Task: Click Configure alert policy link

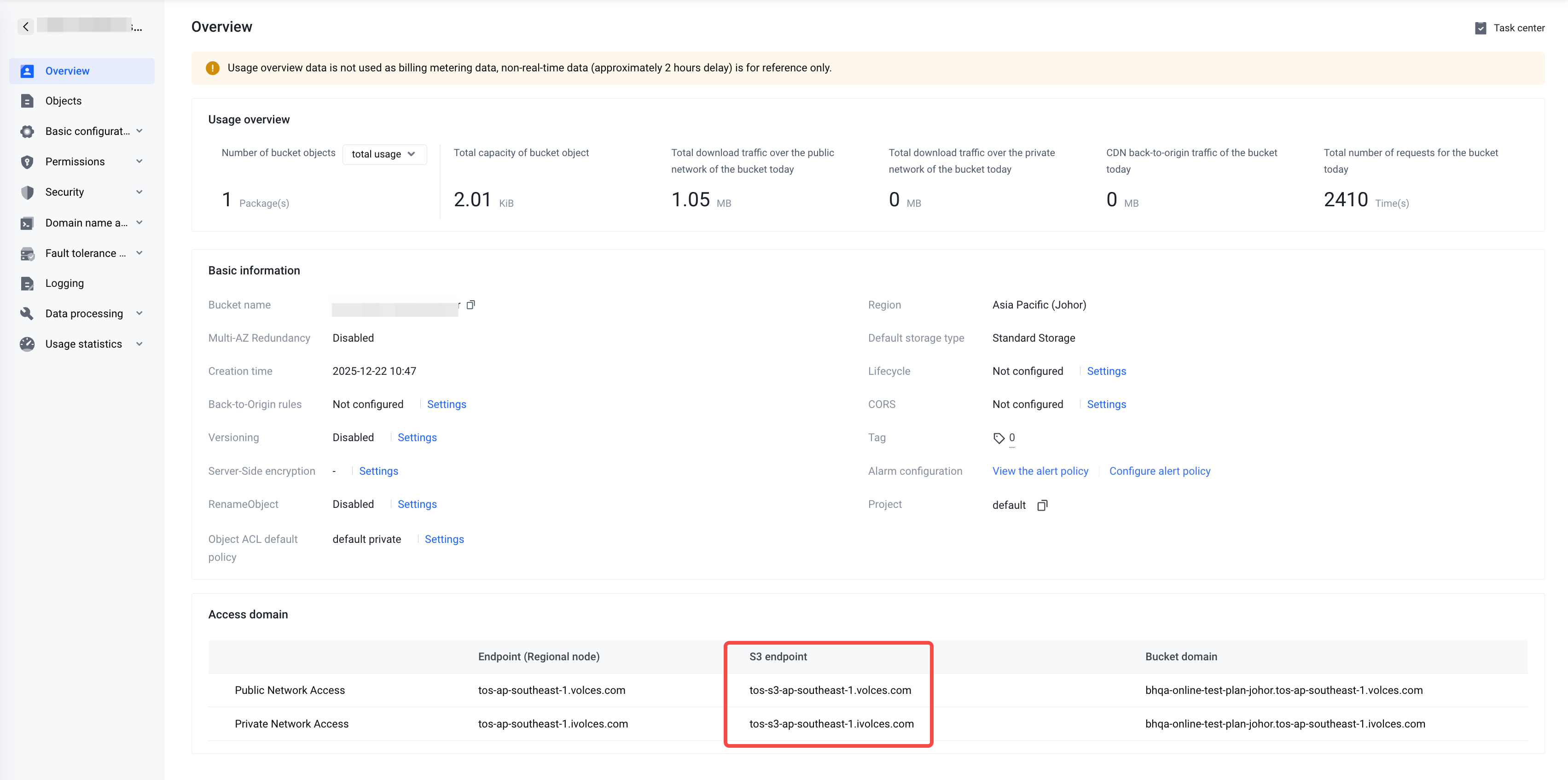Action: (x=1159, y=471)
